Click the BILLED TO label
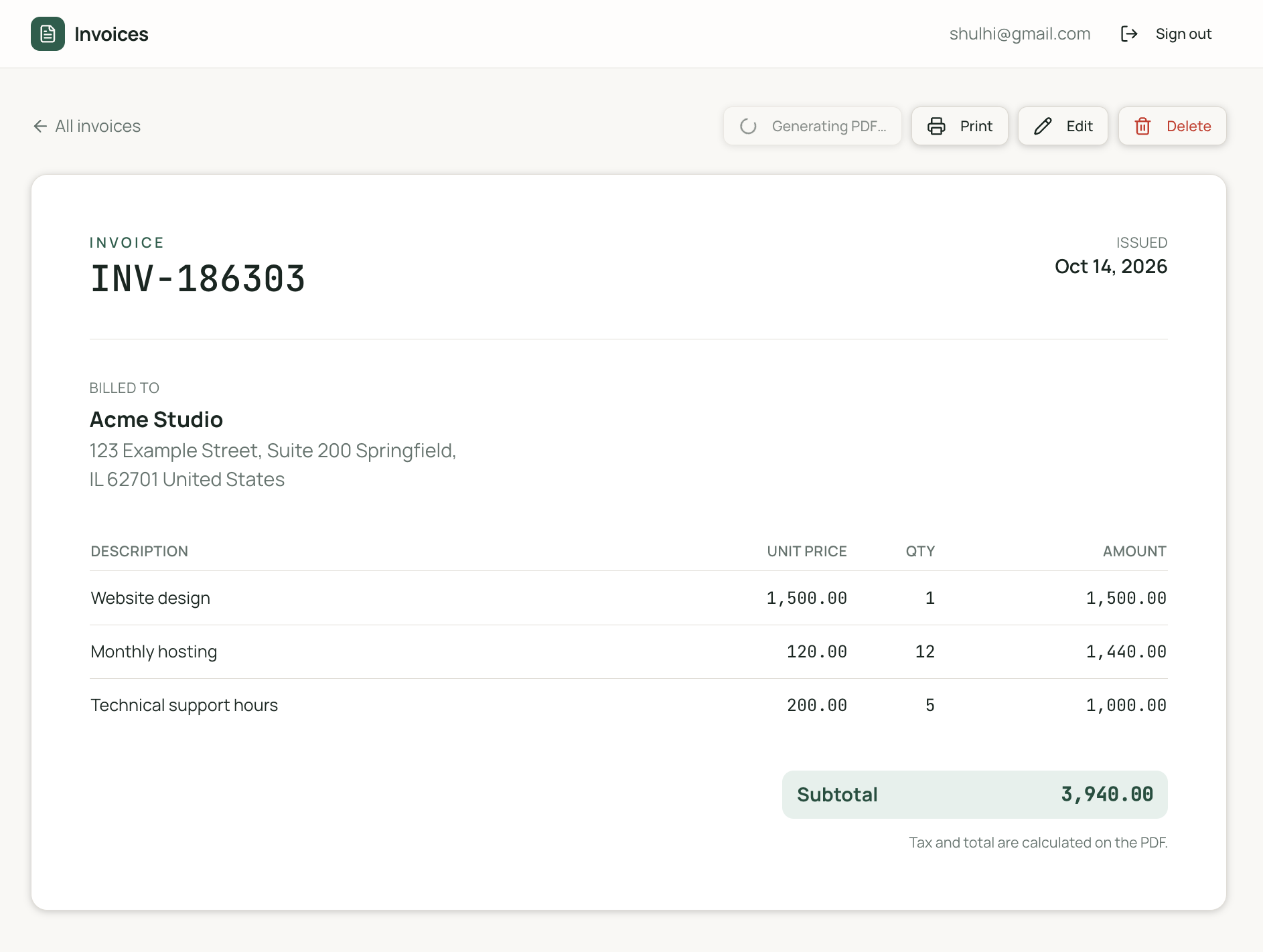 click(125, 388)
